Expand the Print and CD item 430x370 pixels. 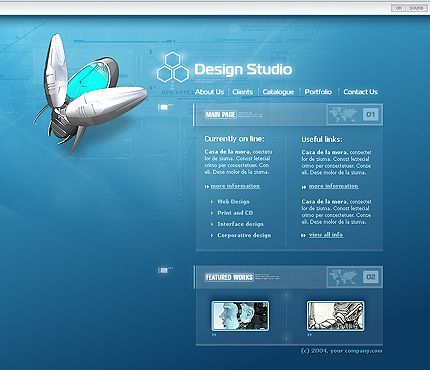pyautogui.click(x=232, y=213)
